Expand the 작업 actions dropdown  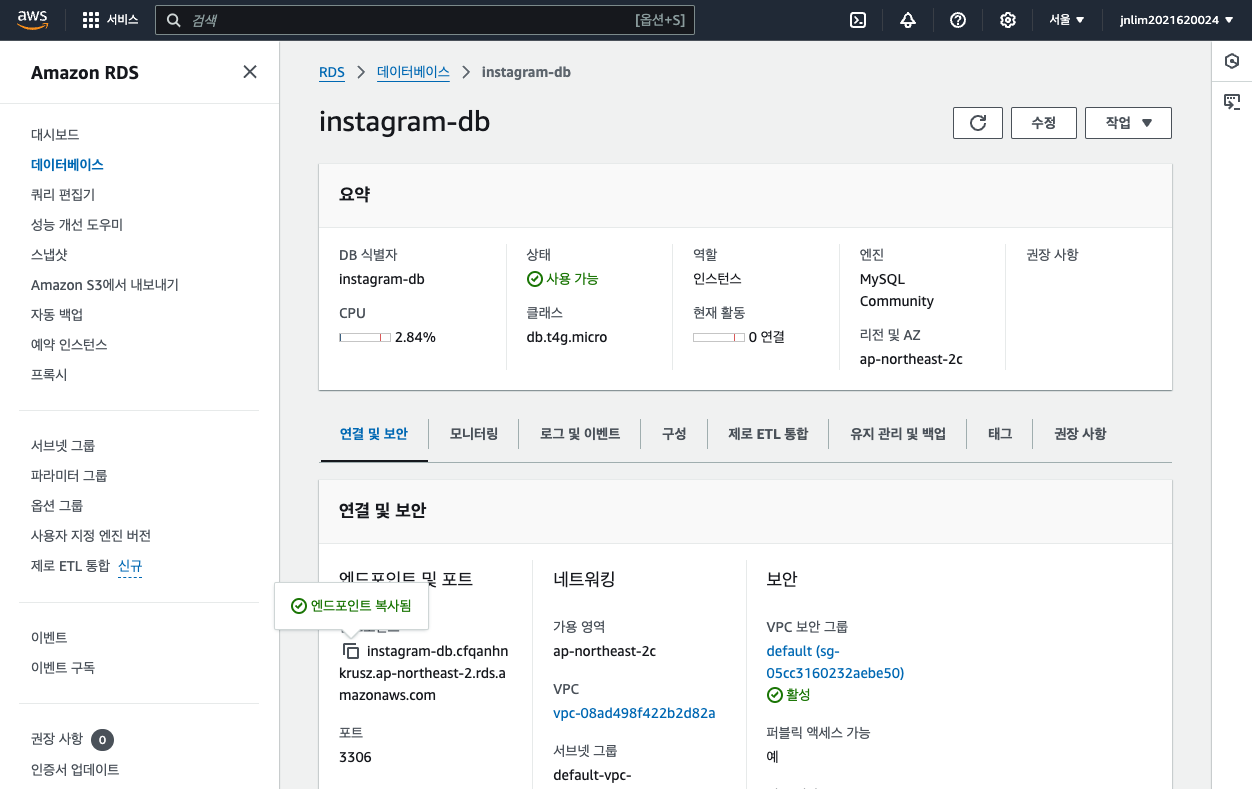(1128, 122)
